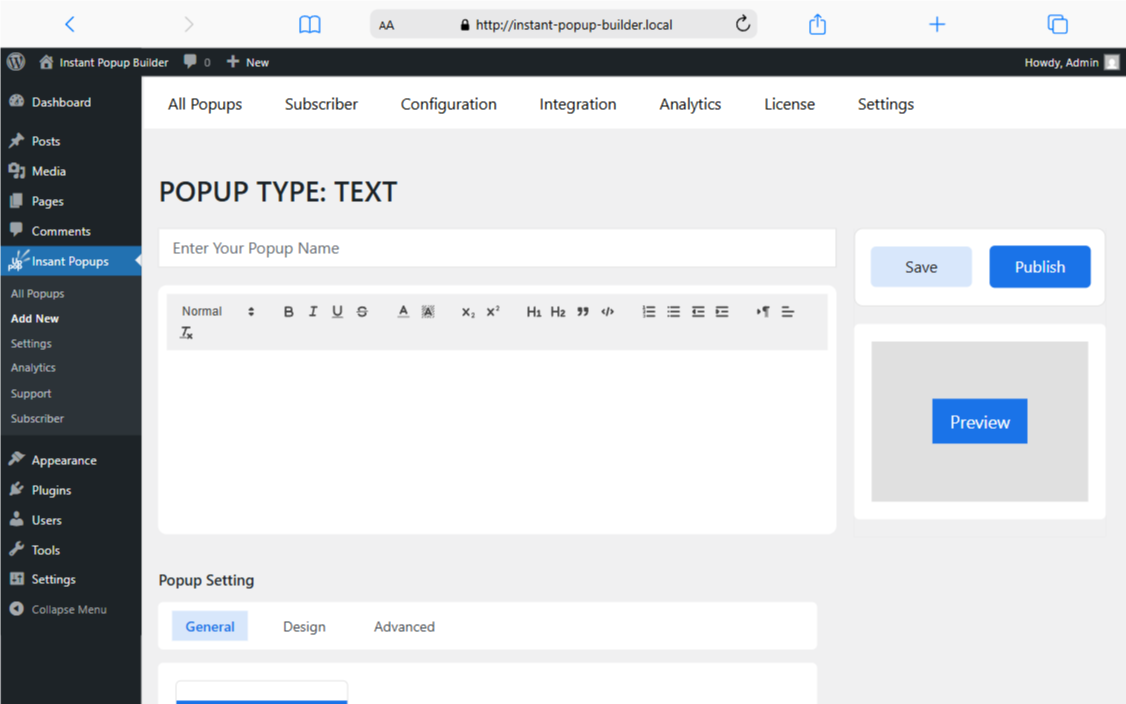Open Subscriber submenu link in sidebar
The height and width of the screenshot is (704, 1126).
click(x=37, y=418)
